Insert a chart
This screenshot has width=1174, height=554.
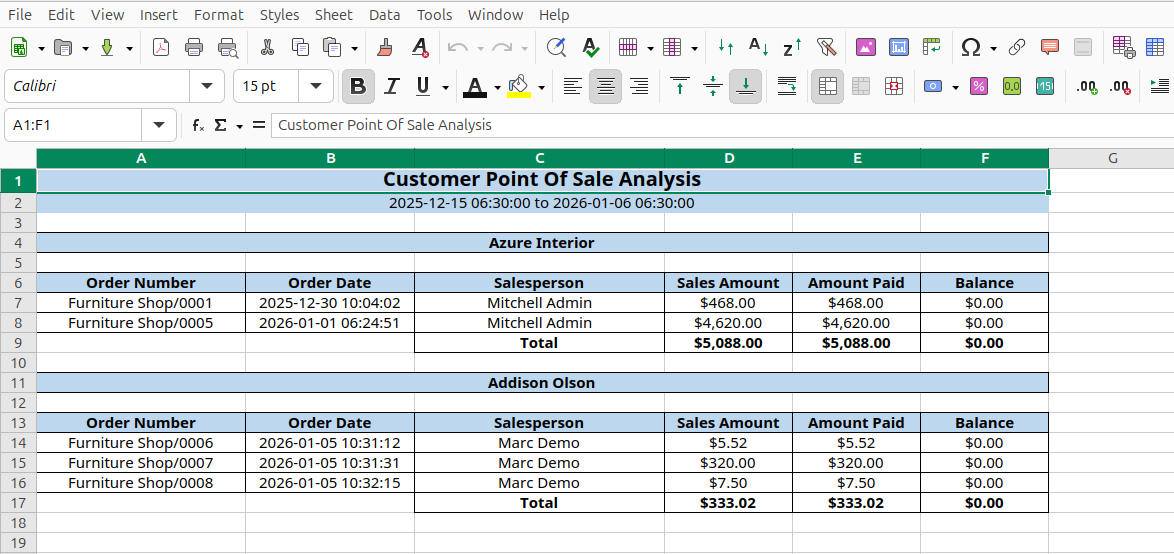tap(898, 48)
